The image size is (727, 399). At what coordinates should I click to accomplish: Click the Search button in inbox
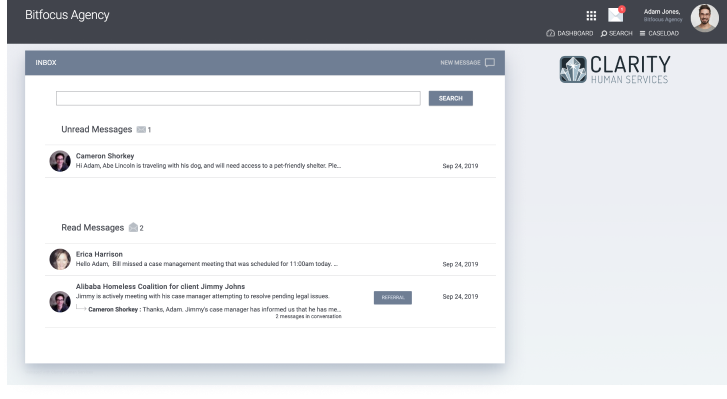coord(451,98)
